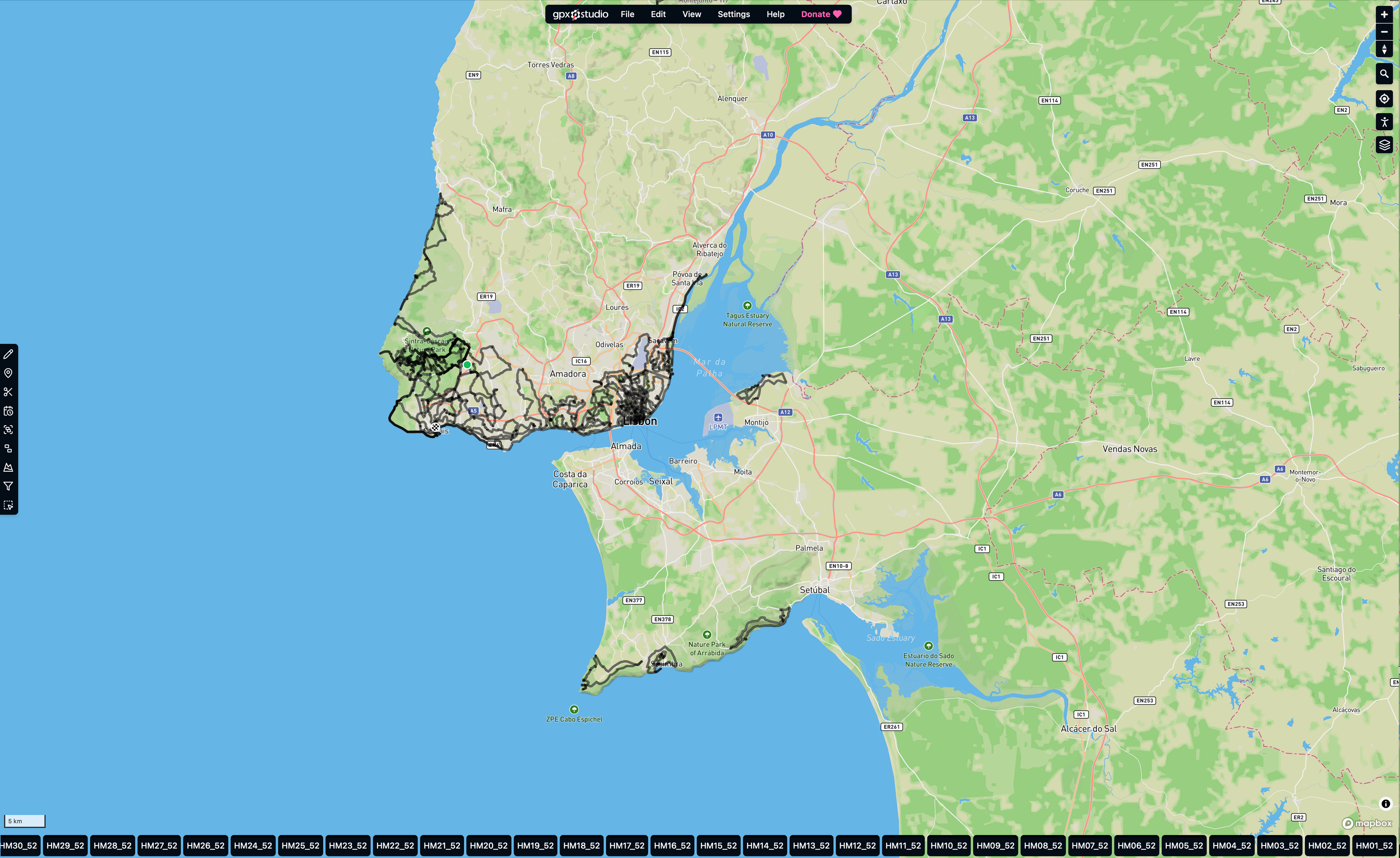Open the elevation mountain tool
The width and height of the screenshot is (1400, 858).
click(x=8, y=467)
